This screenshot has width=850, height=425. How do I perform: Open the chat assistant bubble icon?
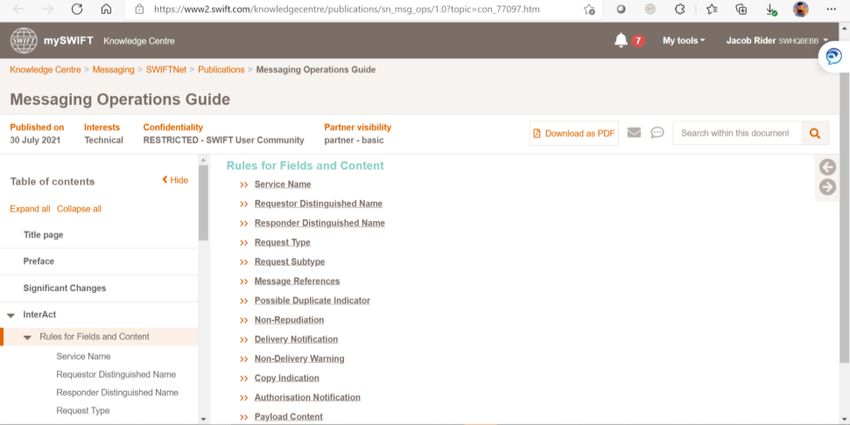833,56
